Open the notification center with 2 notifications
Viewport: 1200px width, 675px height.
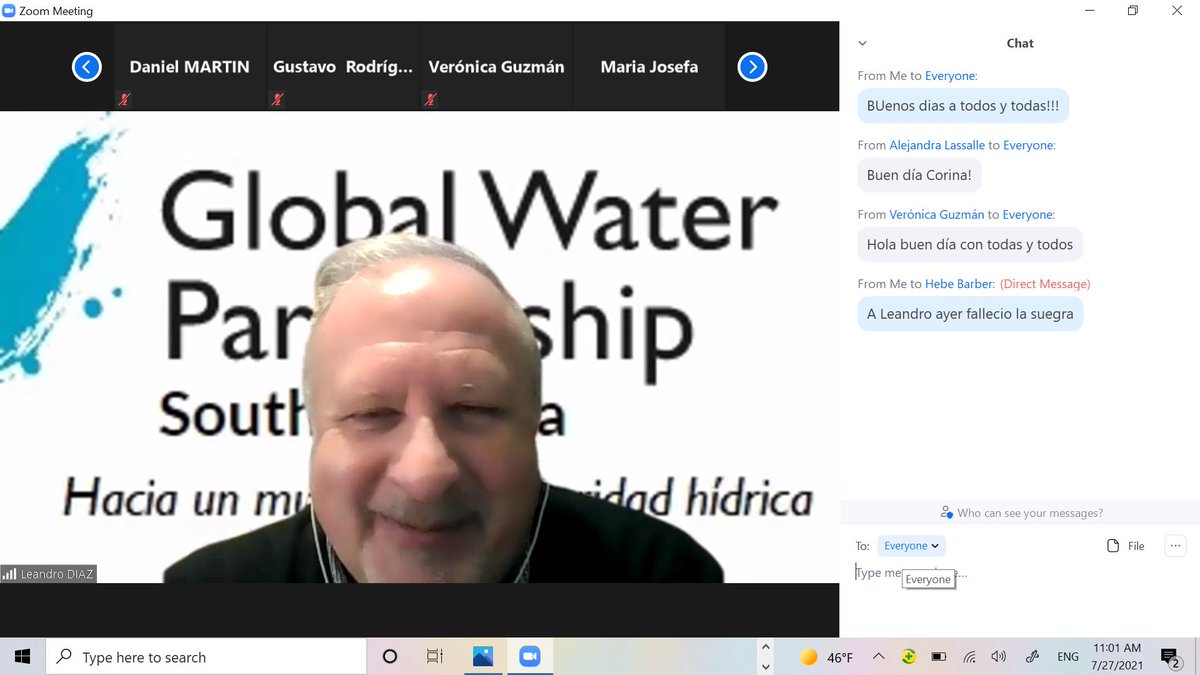pyautogui.click(x=1169, y=657)
